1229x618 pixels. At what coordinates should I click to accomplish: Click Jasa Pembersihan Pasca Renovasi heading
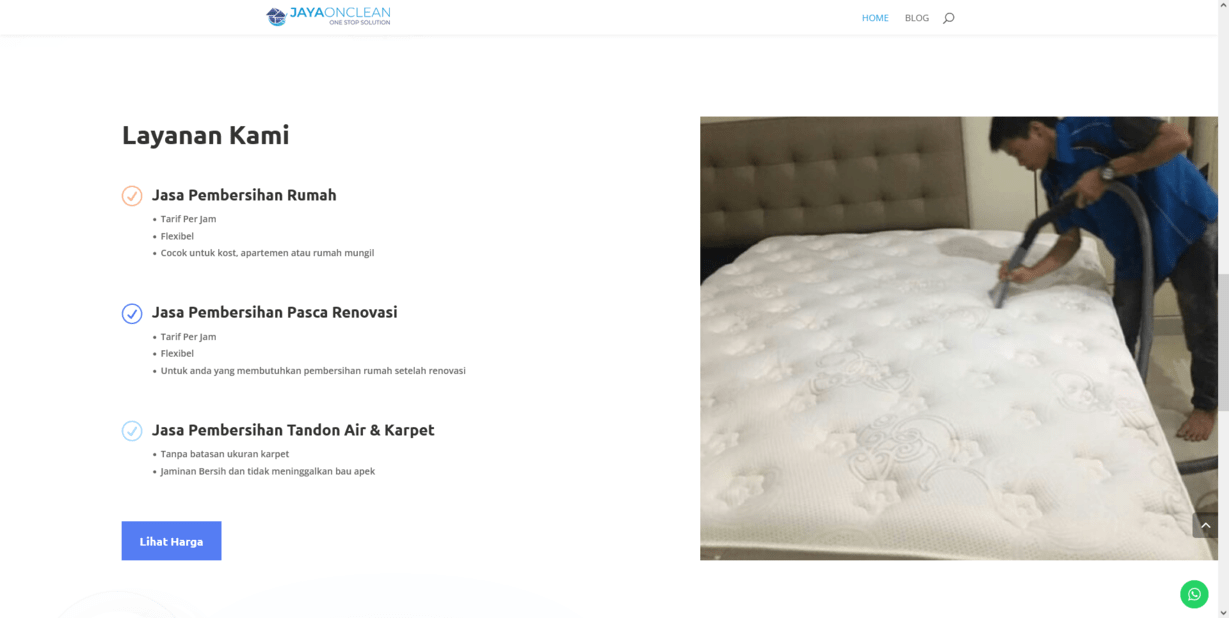[x=275, y=312]
